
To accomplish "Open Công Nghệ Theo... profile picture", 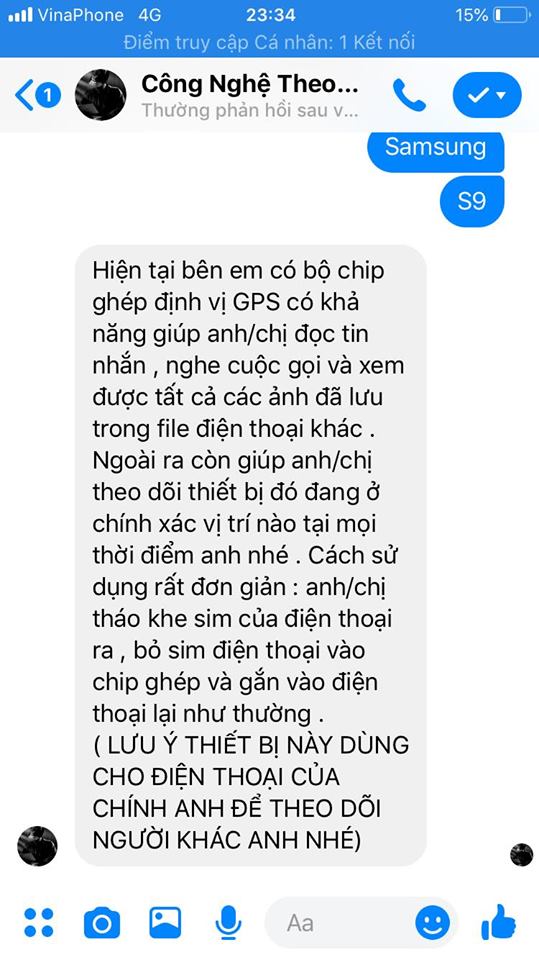I will (100, 95).
